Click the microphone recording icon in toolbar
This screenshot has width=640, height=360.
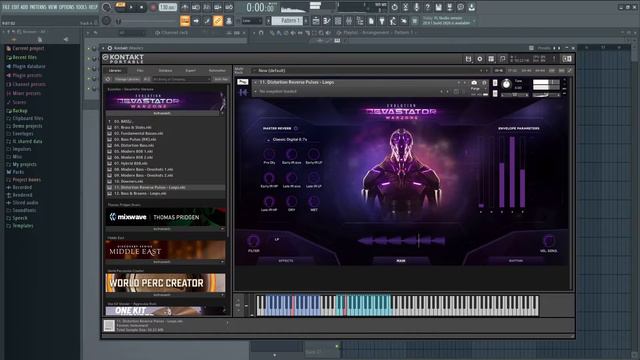[x=416, y=7]
